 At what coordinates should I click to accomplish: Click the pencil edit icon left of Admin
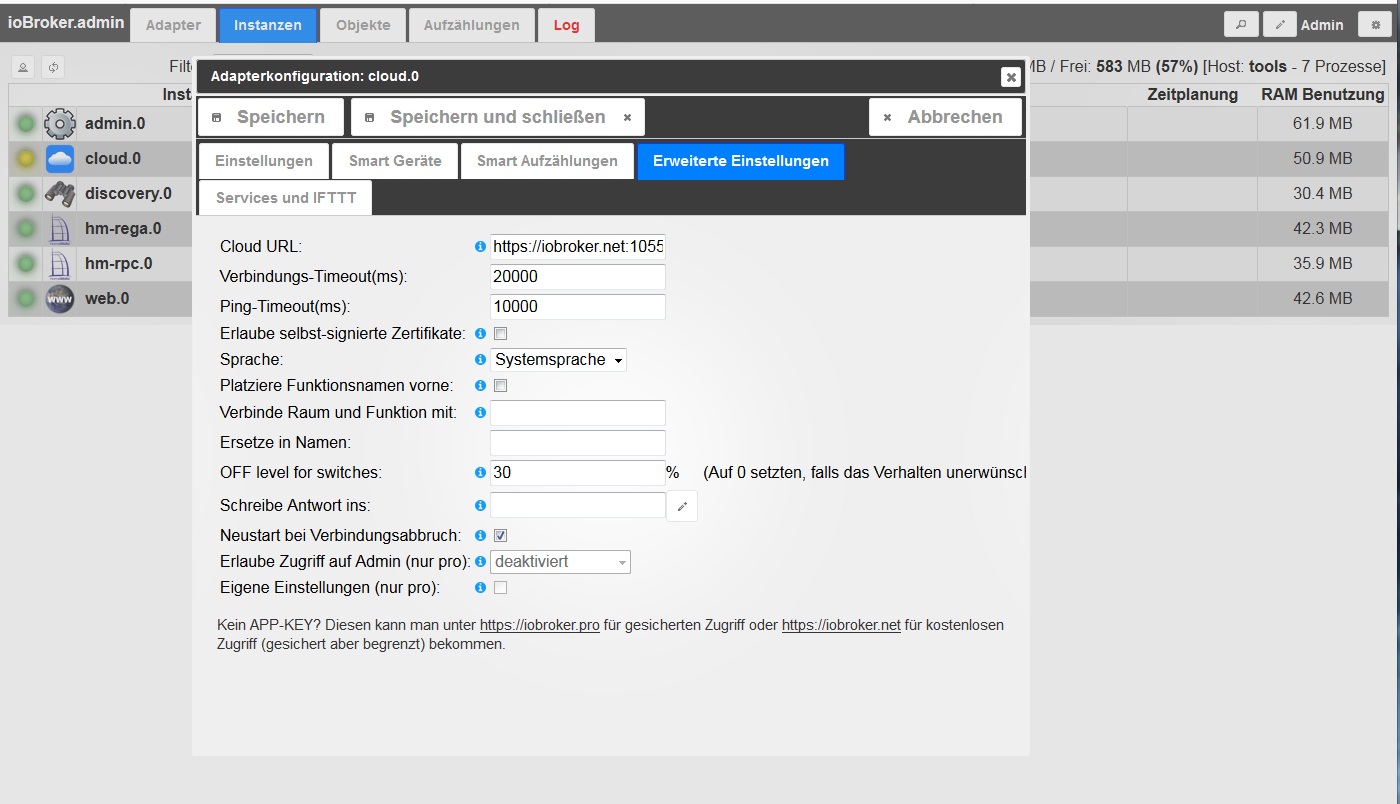[1280, 25]
